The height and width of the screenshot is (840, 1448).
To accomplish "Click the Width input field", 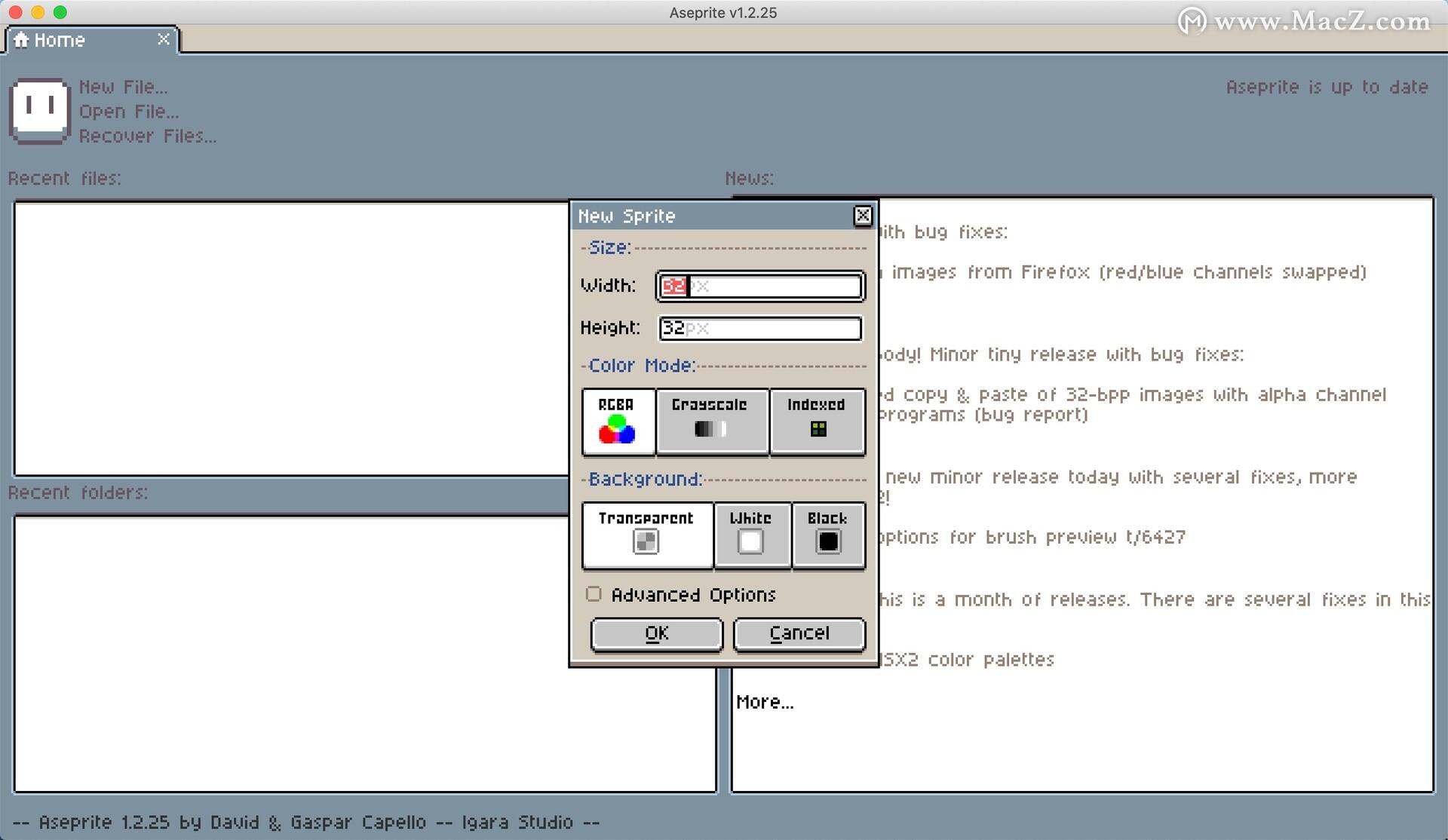I will (759, 287).
